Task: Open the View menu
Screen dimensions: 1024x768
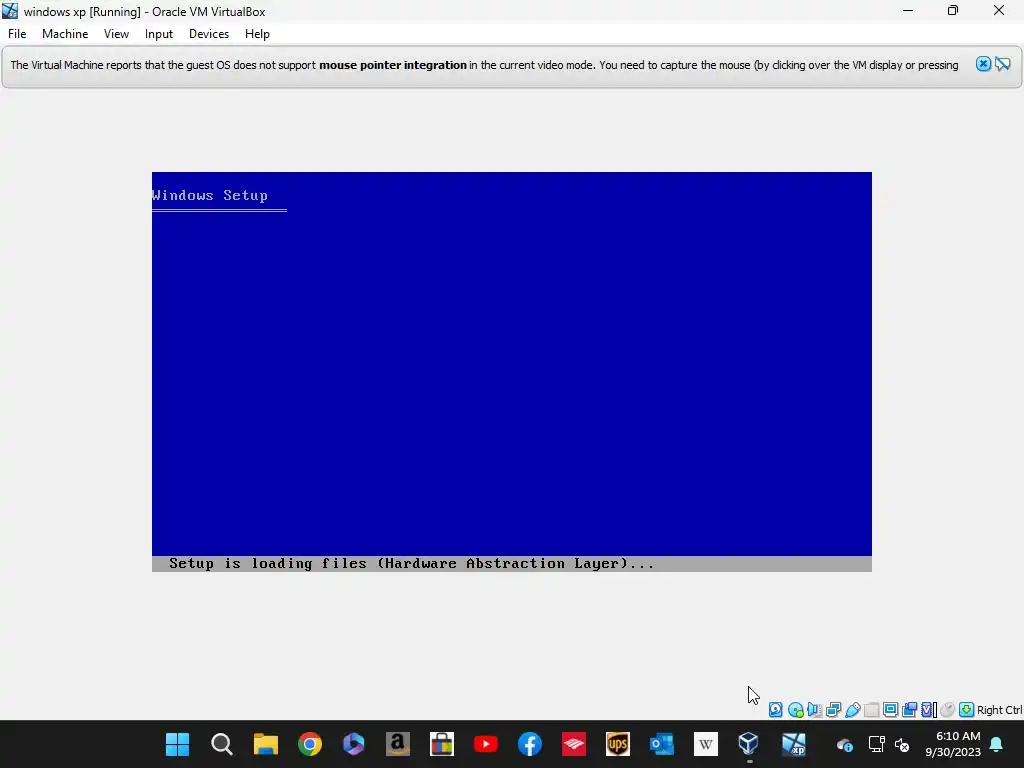Action: point(116,34)
